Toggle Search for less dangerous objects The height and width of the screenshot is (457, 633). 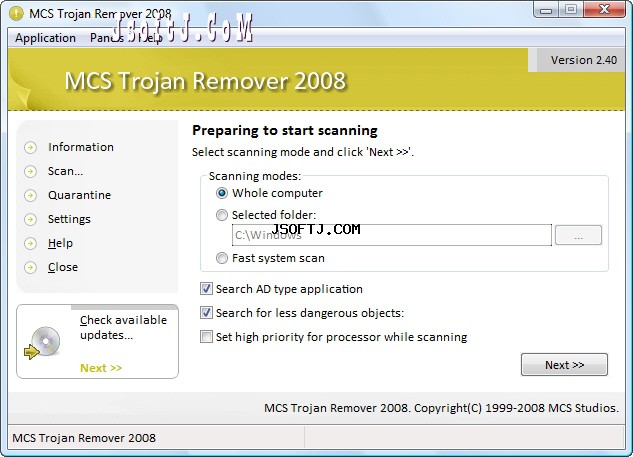click(206, 313)
